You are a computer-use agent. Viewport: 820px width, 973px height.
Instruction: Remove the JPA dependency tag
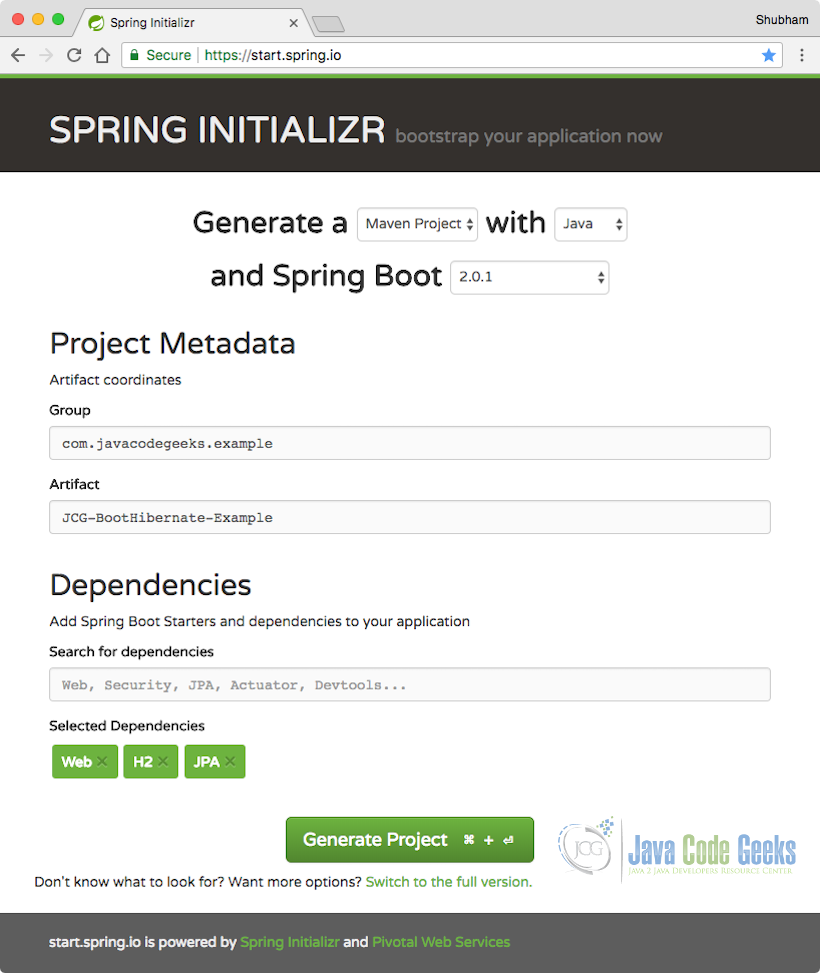point(230,761)
